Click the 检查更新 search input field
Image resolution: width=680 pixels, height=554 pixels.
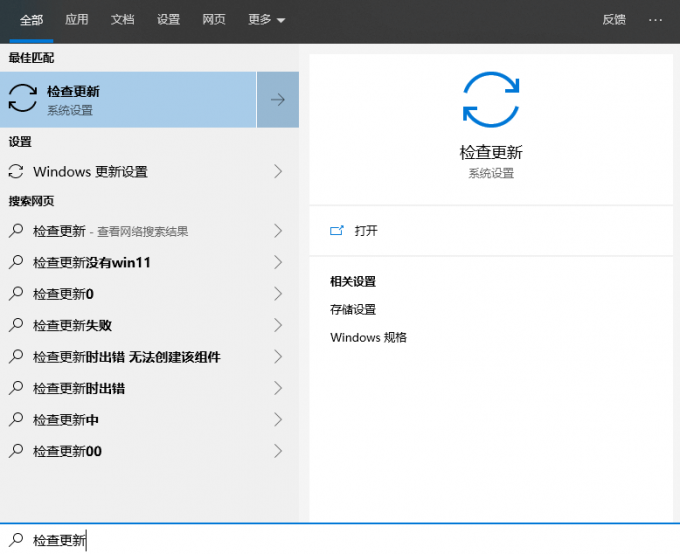point(300,540)
